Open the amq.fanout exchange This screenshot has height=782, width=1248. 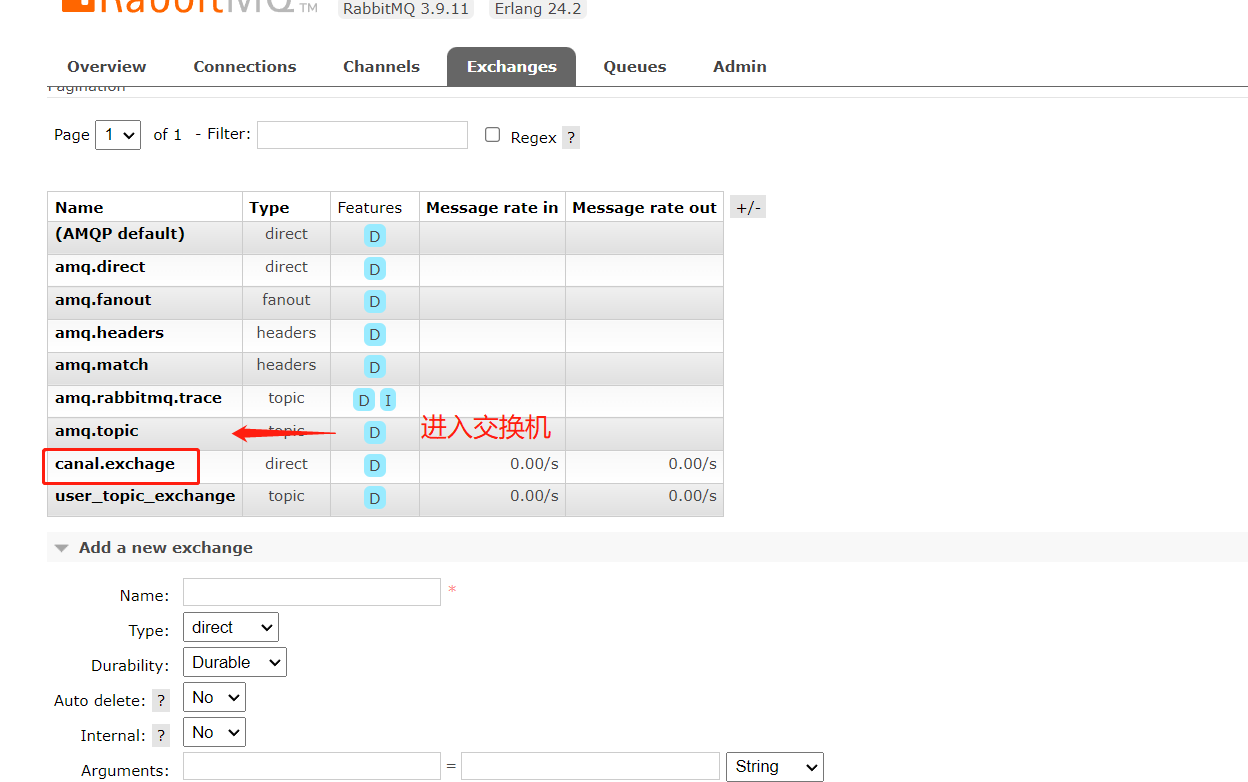coord(103,300)
